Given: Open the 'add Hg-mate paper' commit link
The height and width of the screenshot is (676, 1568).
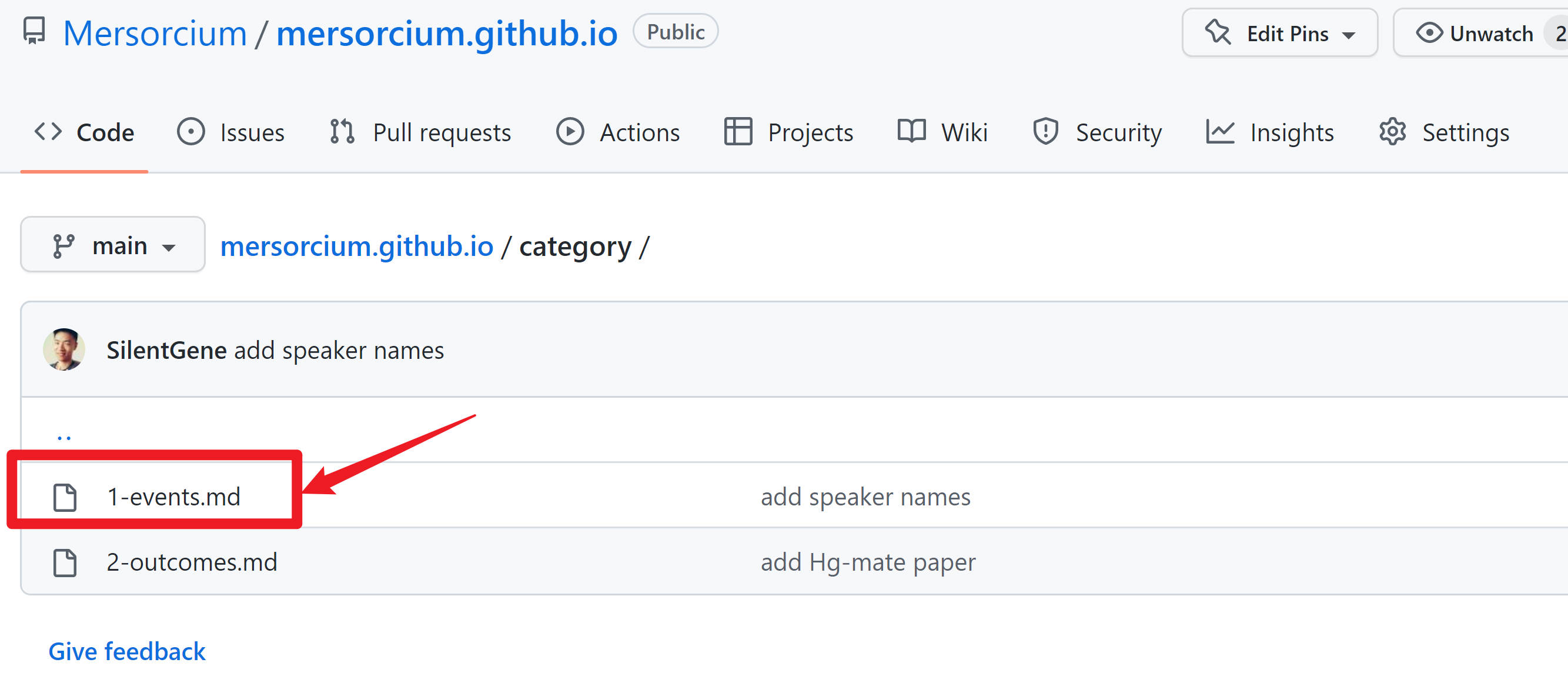Looking at the screenshot, I should tap(868, 562).
